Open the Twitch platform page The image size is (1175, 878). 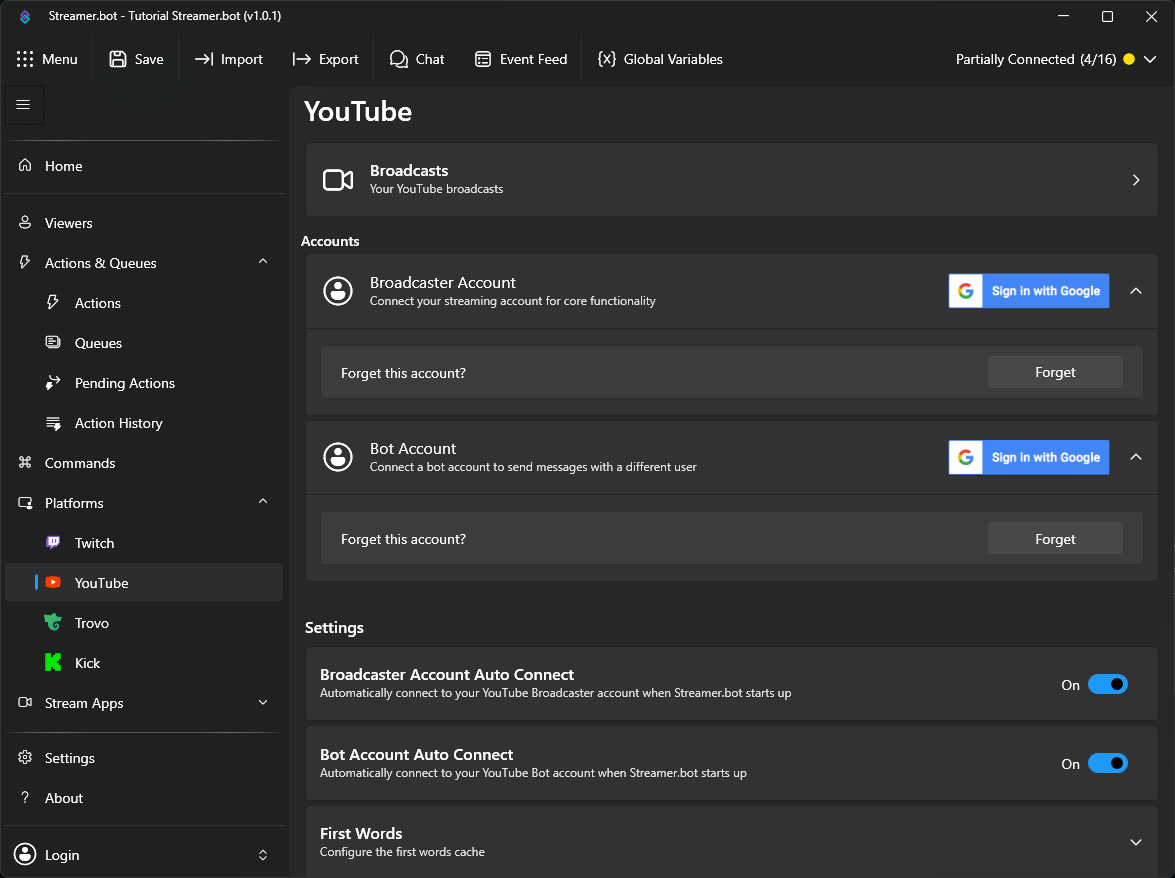[94, 543]
